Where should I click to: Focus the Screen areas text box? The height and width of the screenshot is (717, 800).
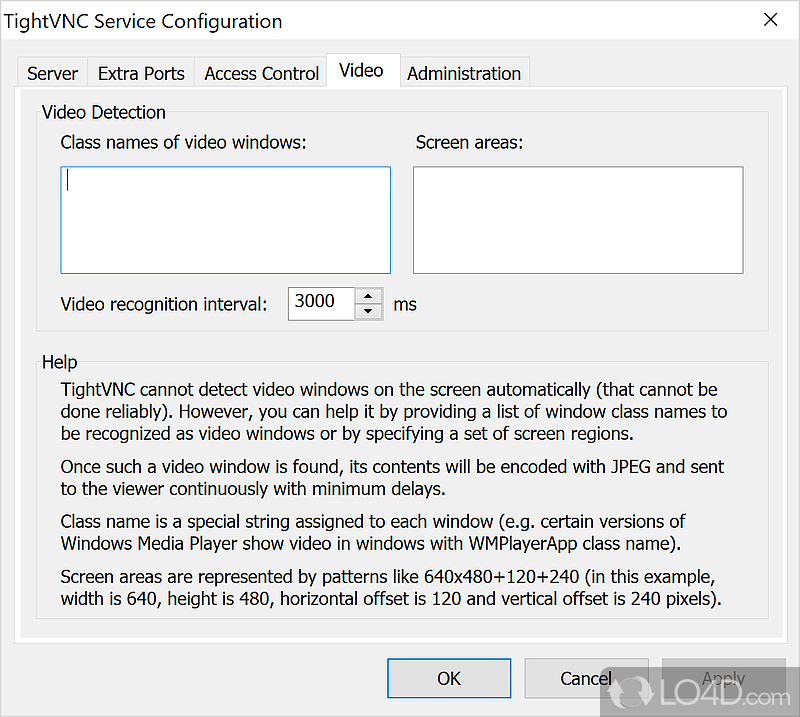click(x=578, y=220)
